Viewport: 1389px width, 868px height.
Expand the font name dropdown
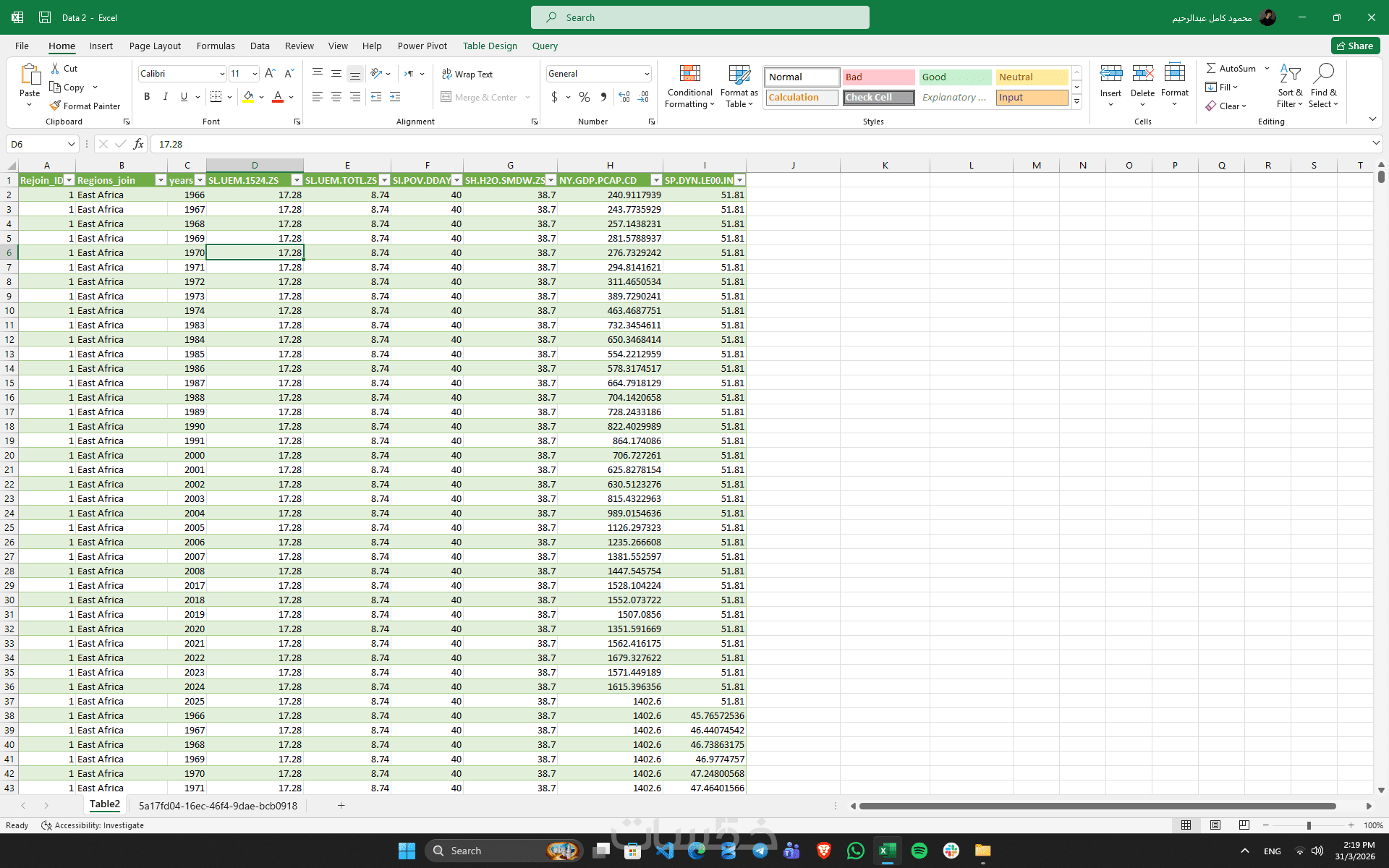coord(221,74)
